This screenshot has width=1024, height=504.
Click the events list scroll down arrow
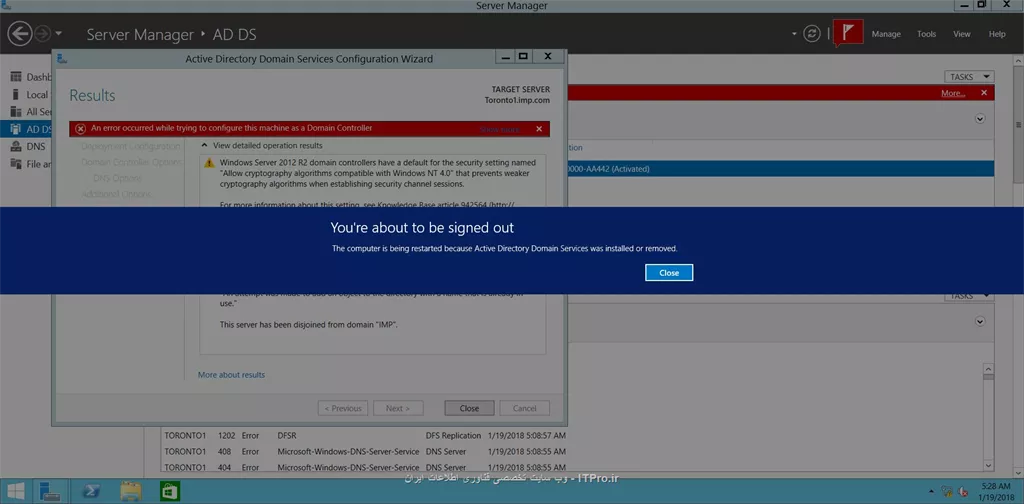click(988, 465)
